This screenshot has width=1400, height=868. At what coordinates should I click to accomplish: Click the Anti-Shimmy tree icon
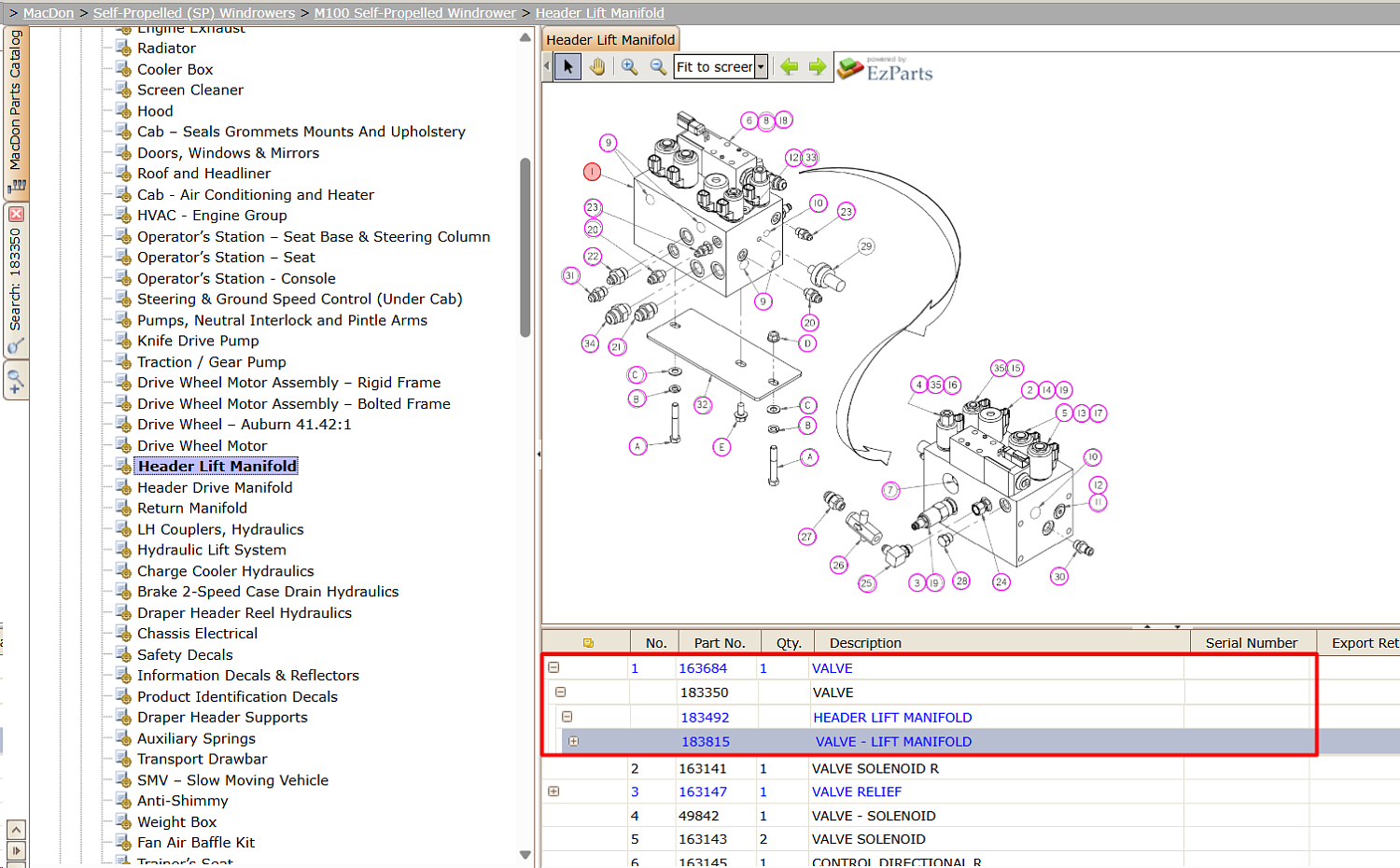(123, 801)
